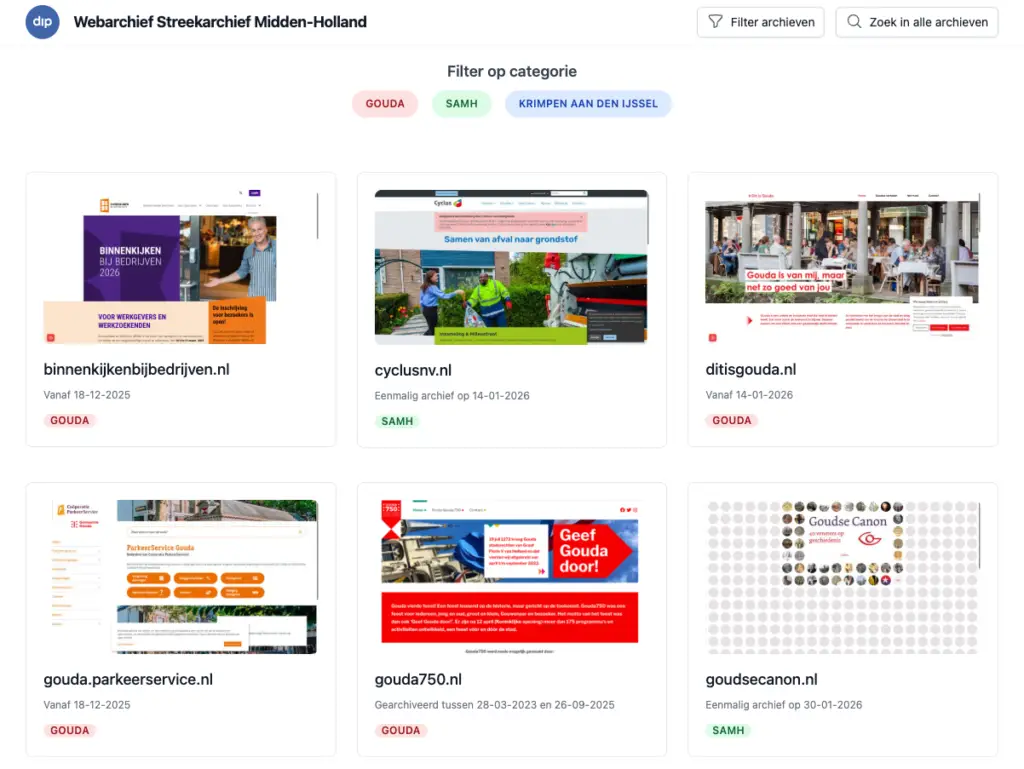Open the Filter archieven button
This screenshot has width=1024, height=769.
click(x=761, y=22)
